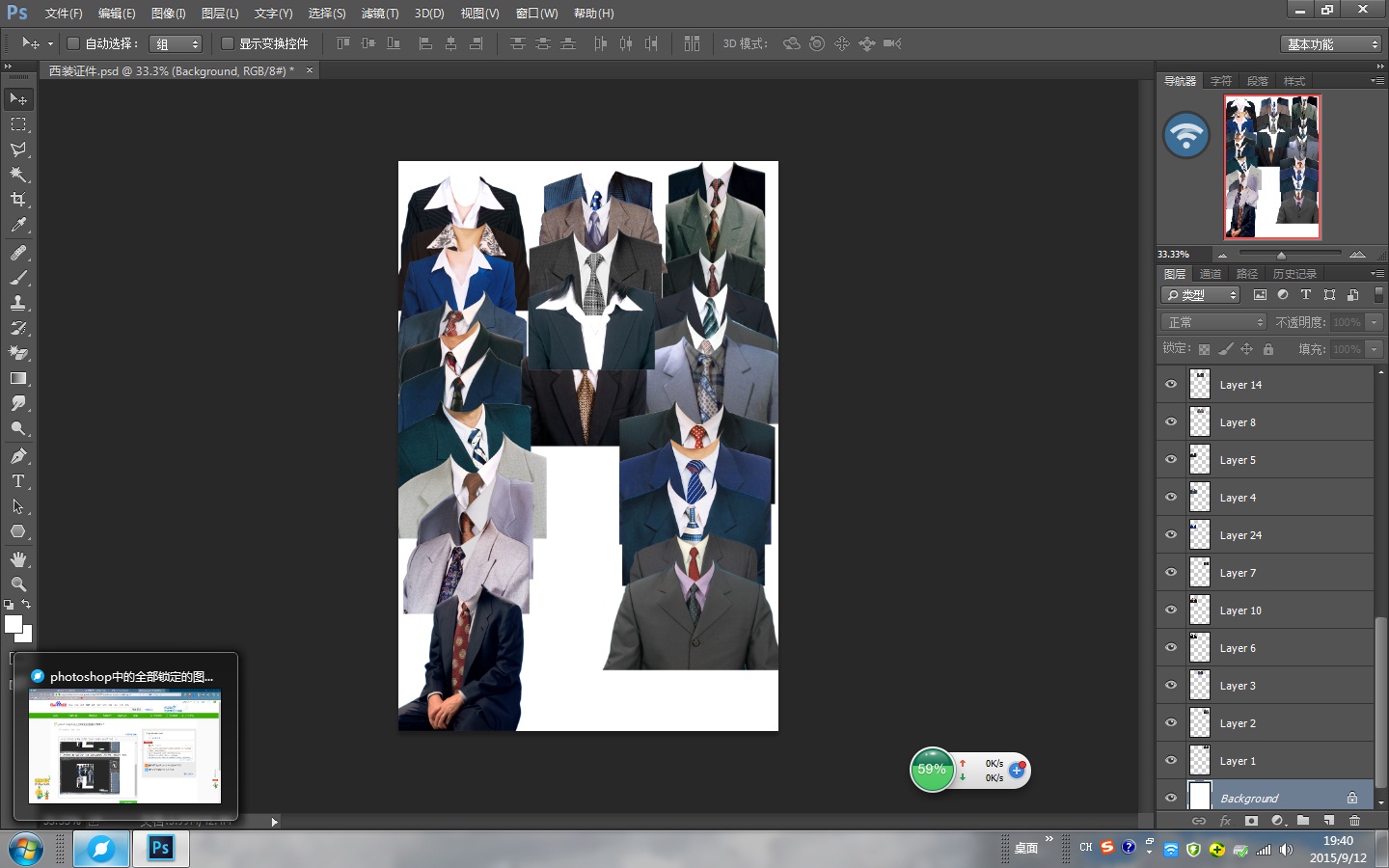Hide Layer 8 with its eye icon
The width and height of the screenshot is (1389, 868).
(x=1171, y=421)
